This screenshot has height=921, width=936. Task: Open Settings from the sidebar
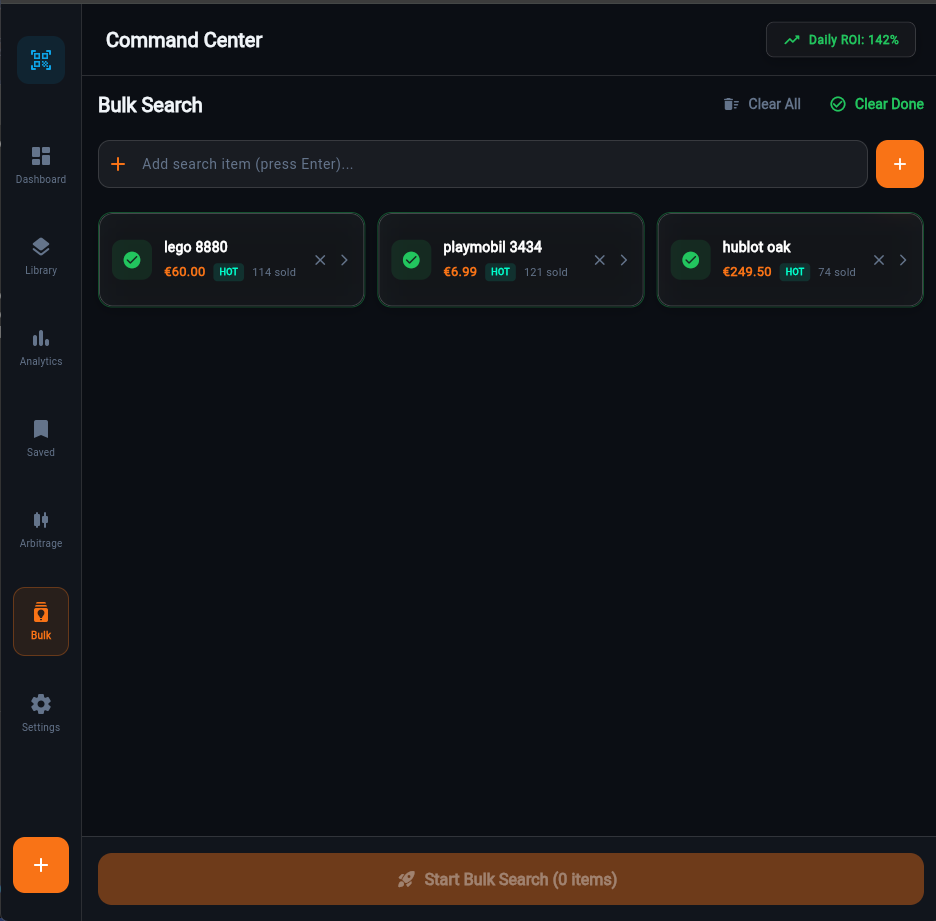[x=40, y=712]
